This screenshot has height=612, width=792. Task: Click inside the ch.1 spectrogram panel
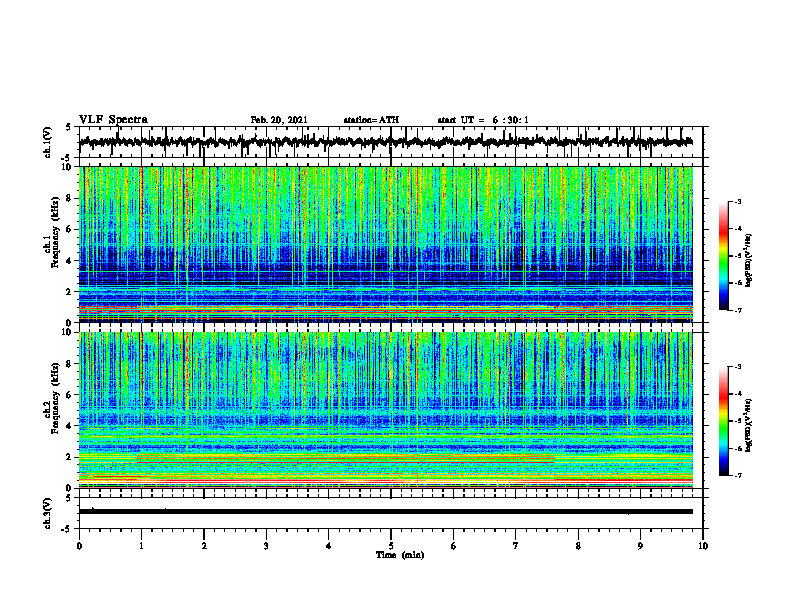click(386, 244)
